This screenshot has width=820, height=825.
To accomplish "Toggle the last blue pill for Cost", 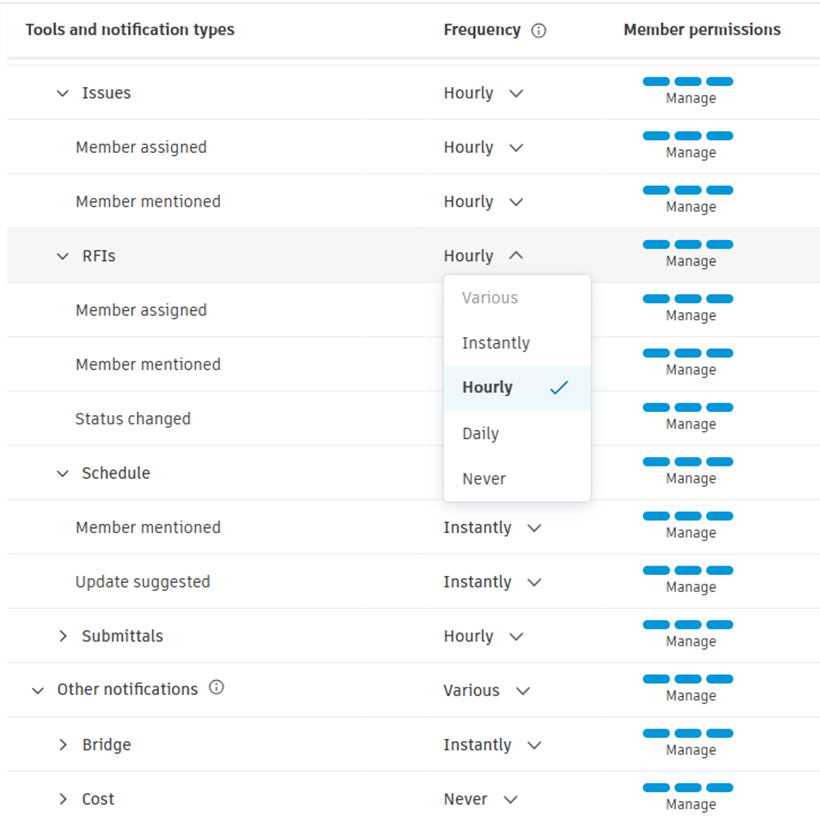I will [721, 788].
